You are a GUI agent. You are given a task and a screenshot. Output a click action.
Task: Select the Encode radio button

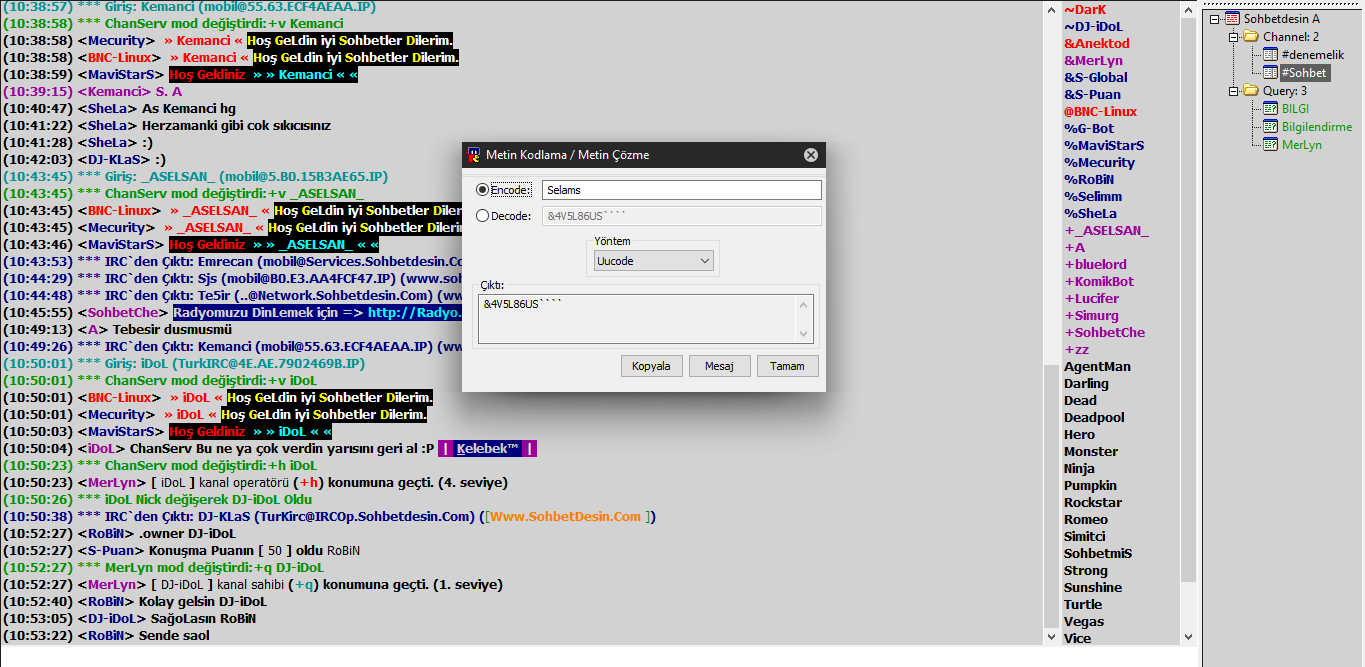pyautogui.click(x=483, y=190)
